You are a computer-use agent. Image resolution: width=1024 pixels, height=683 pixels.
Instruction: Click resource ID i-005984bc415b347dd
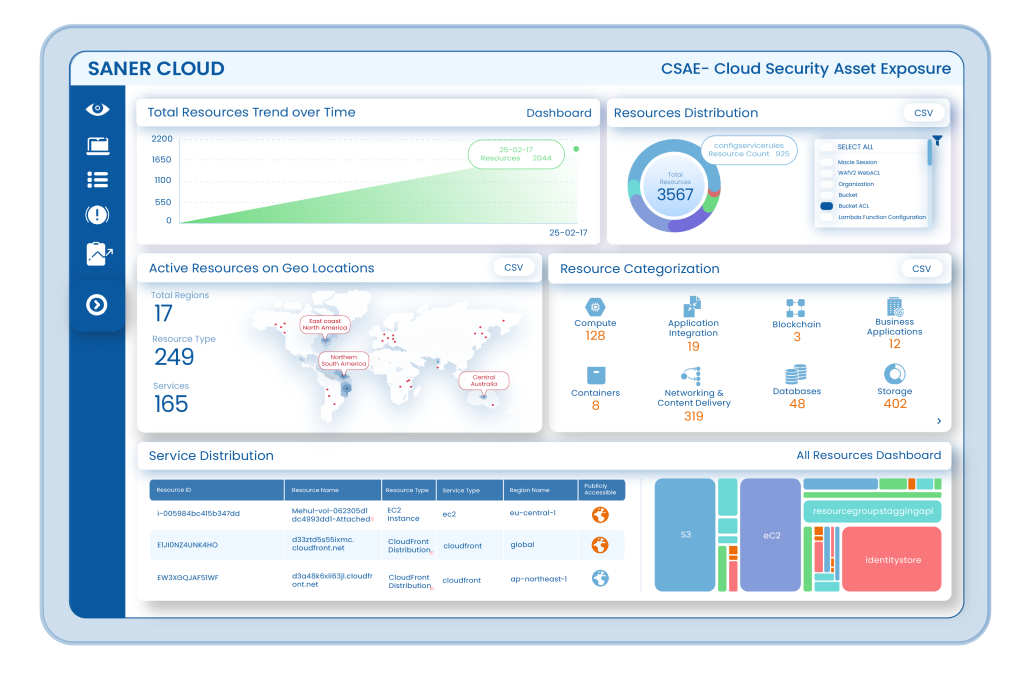tap(199, 514)
